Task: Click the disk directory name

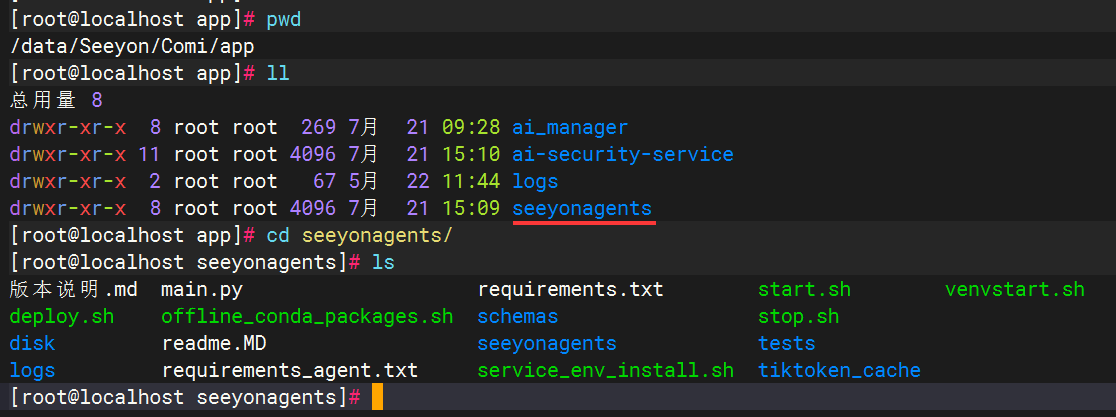Action: pos(32,344)
